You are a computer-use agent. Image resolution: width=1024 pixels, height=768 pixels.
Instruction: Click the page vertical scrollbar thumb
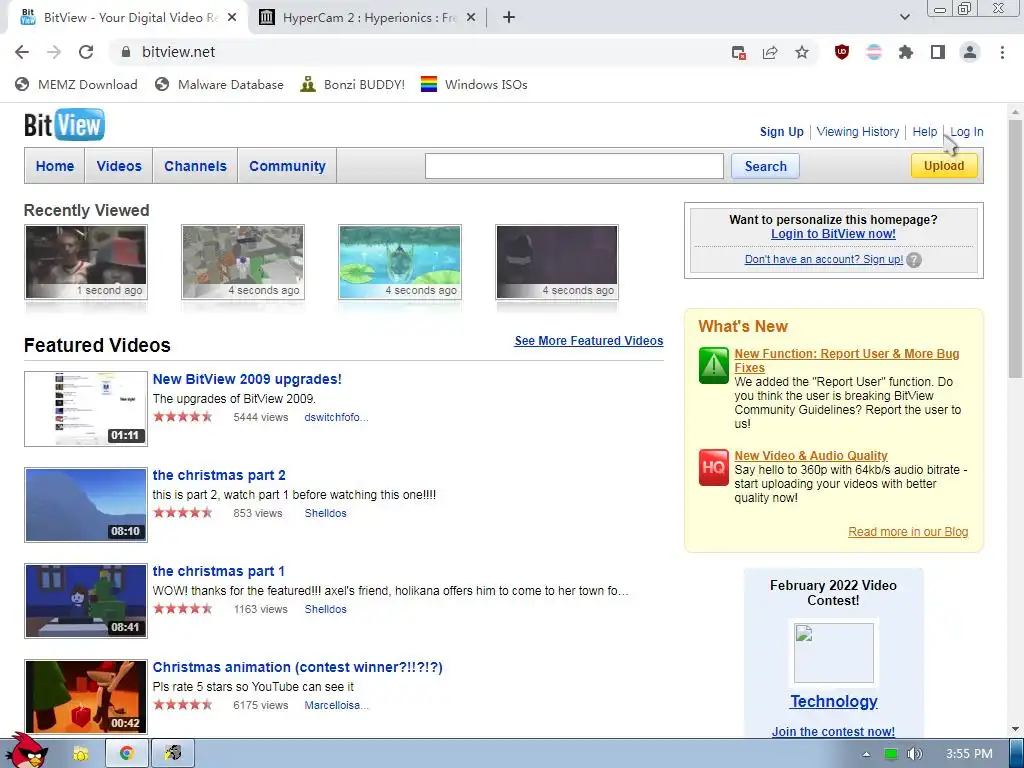tap(1015, 248)
